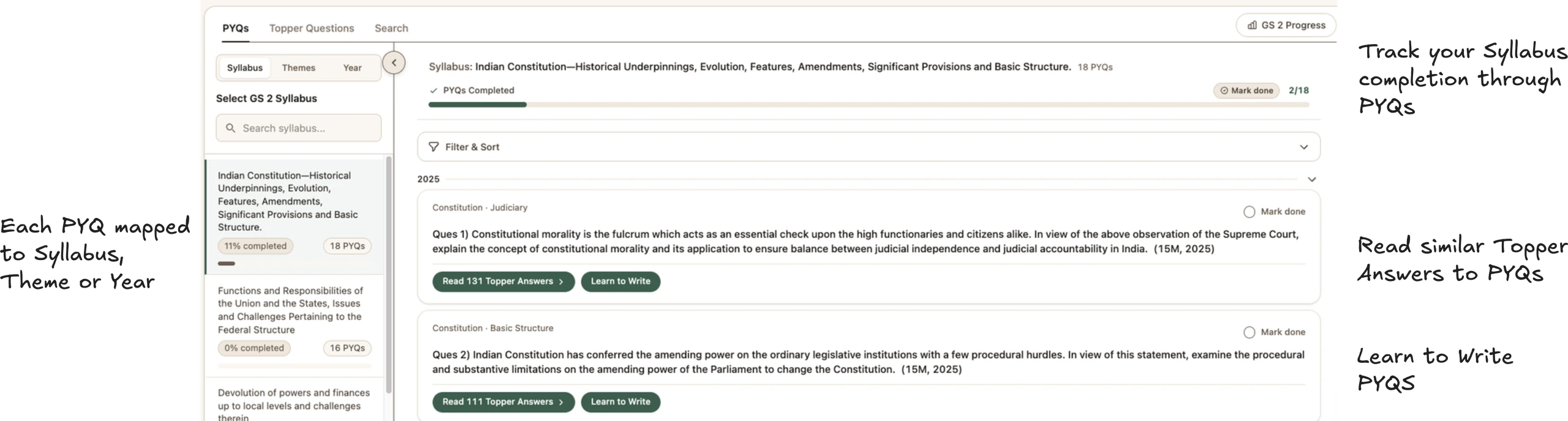Click the Constitution · Basic Structure tag

coord(492,329)
